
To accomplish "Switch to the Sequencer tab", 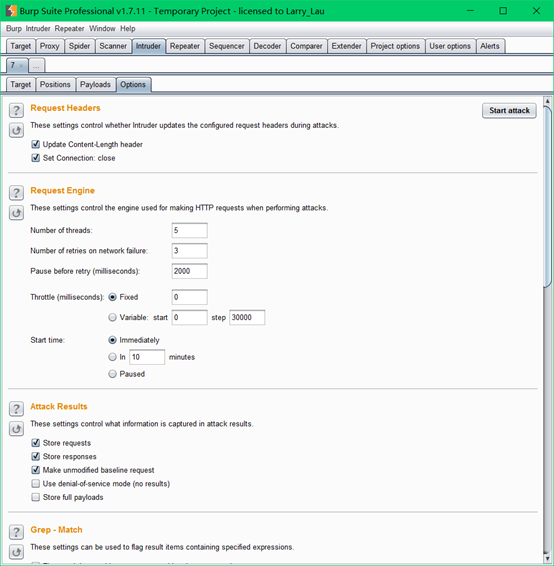I will pos(227,46).
